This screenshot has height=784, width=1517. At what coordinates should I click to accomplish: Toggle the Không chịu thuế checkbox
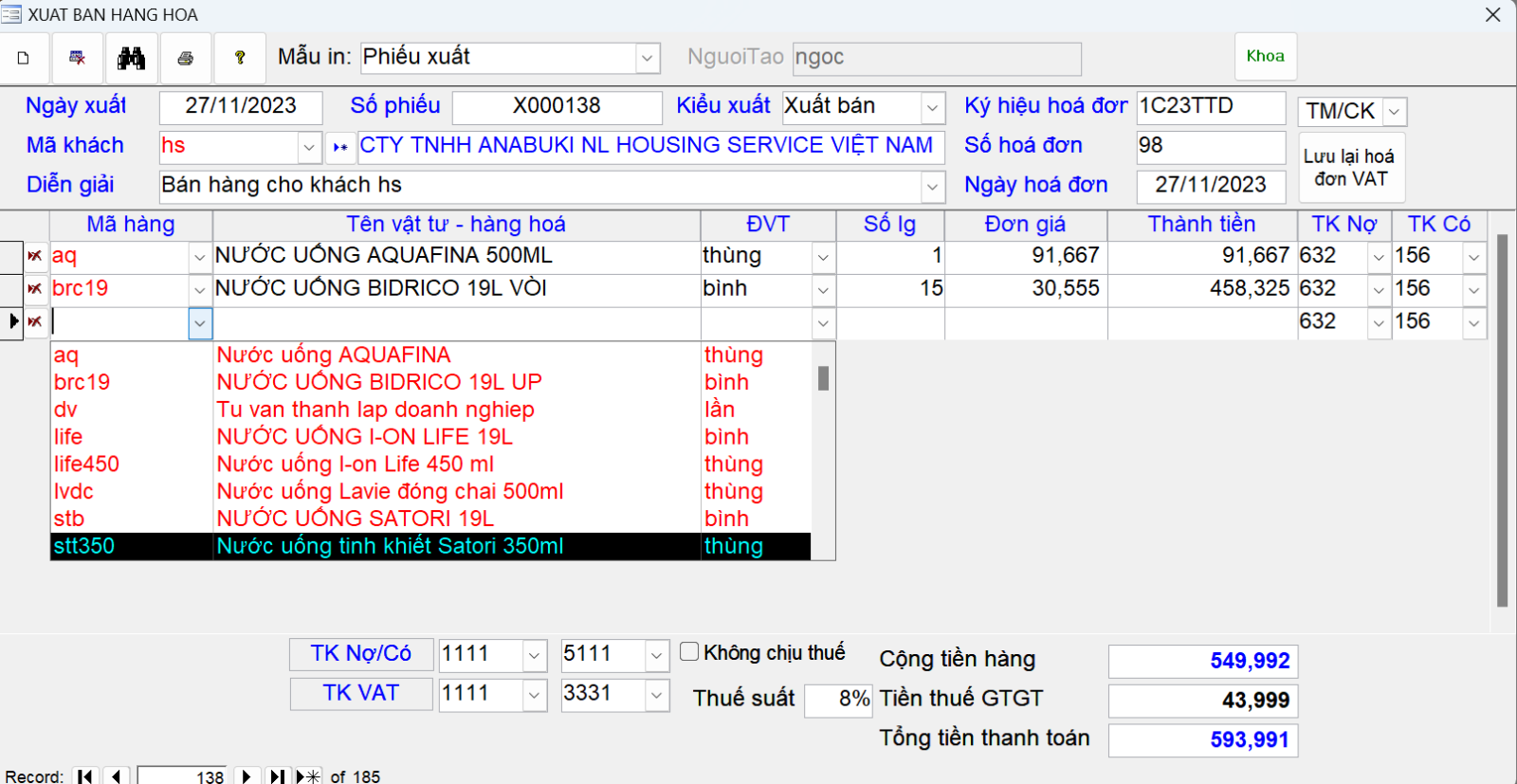click(689, 651)
